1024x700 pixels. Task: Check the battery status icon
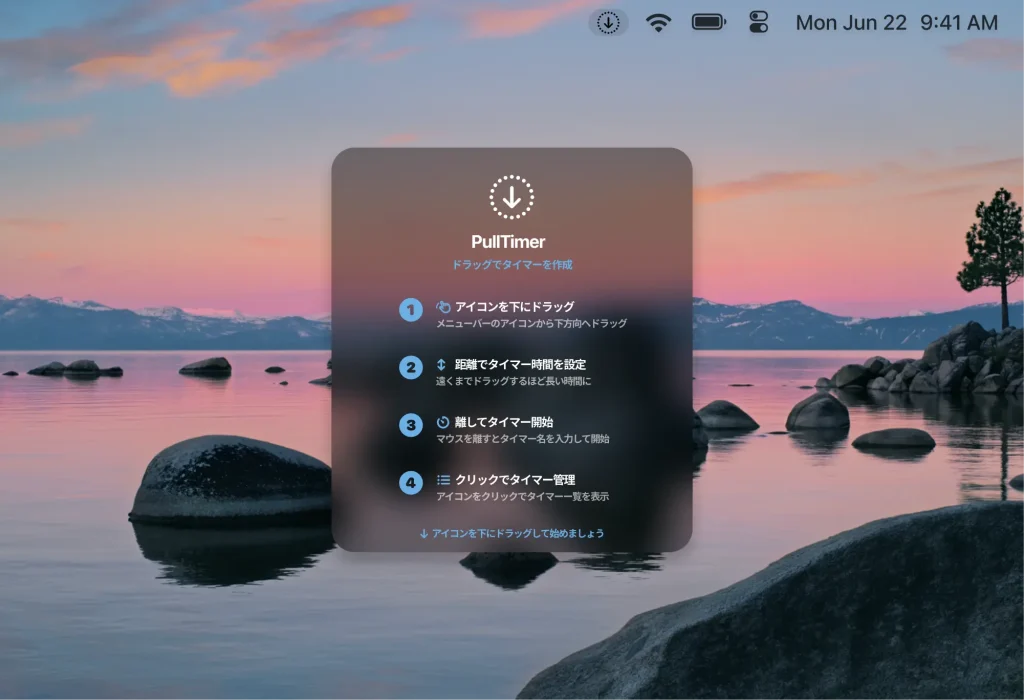(709, 22)
